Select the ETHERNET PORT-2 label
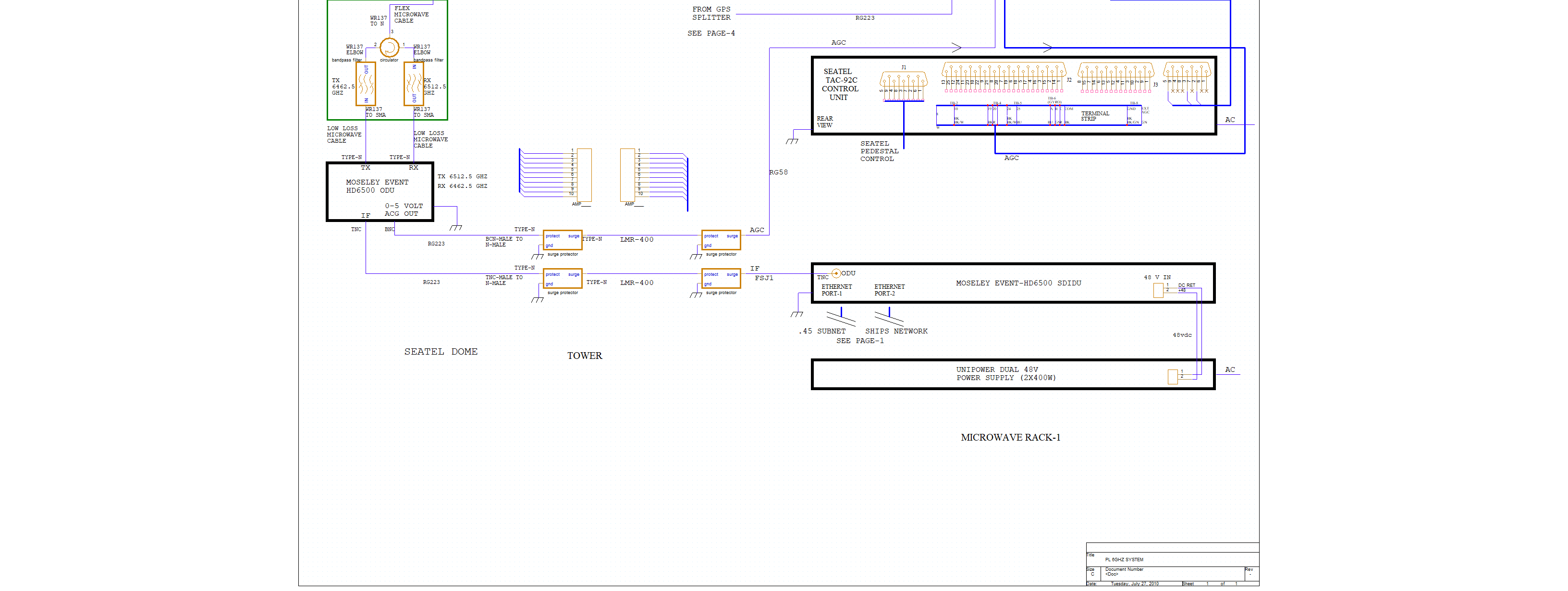Image resolution: width=1568 pixels, height=591 pixels. point(889,290)
